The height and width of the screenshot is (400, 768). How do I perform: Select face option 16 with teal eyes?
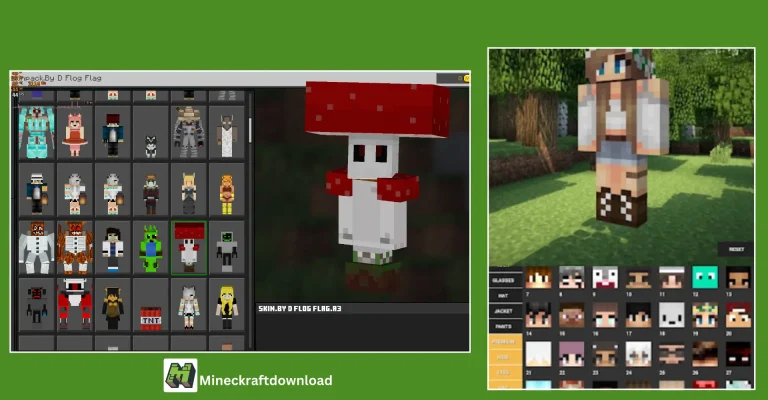[x=605, y=315]
